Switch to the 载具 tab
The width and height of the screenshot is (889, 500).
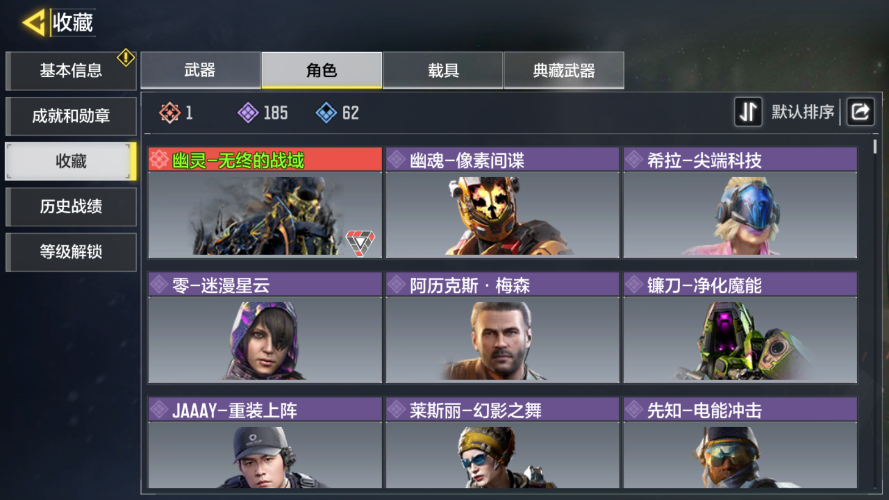coord(443,70)
